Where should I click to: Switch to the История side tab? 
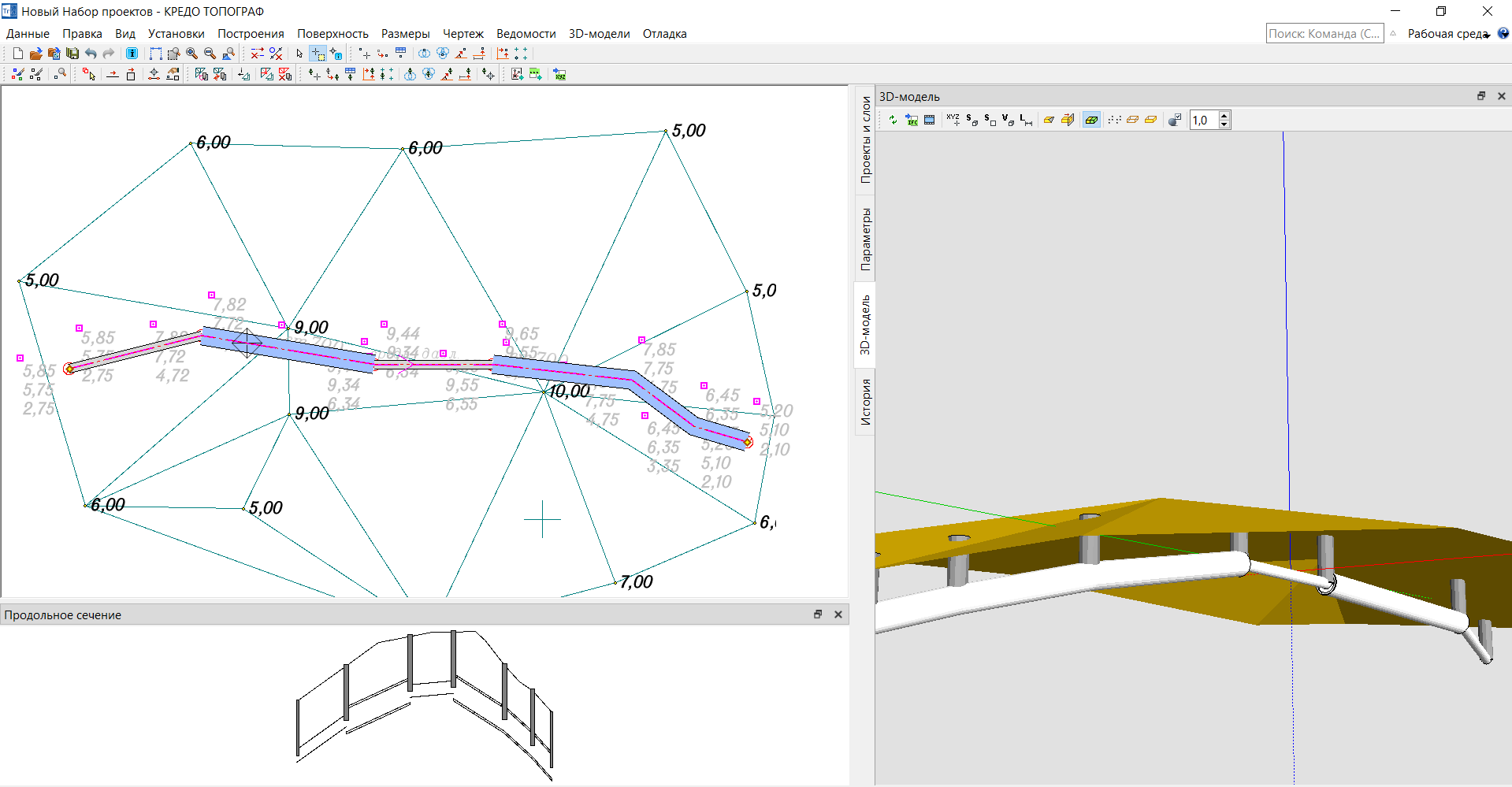pos(865,402)
